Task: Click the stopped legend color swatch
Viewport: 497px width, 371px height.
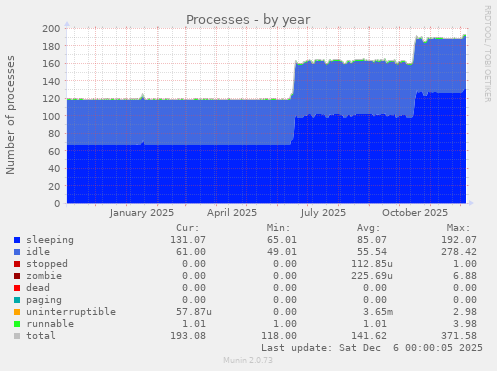Action: click(x=17, y=264)
